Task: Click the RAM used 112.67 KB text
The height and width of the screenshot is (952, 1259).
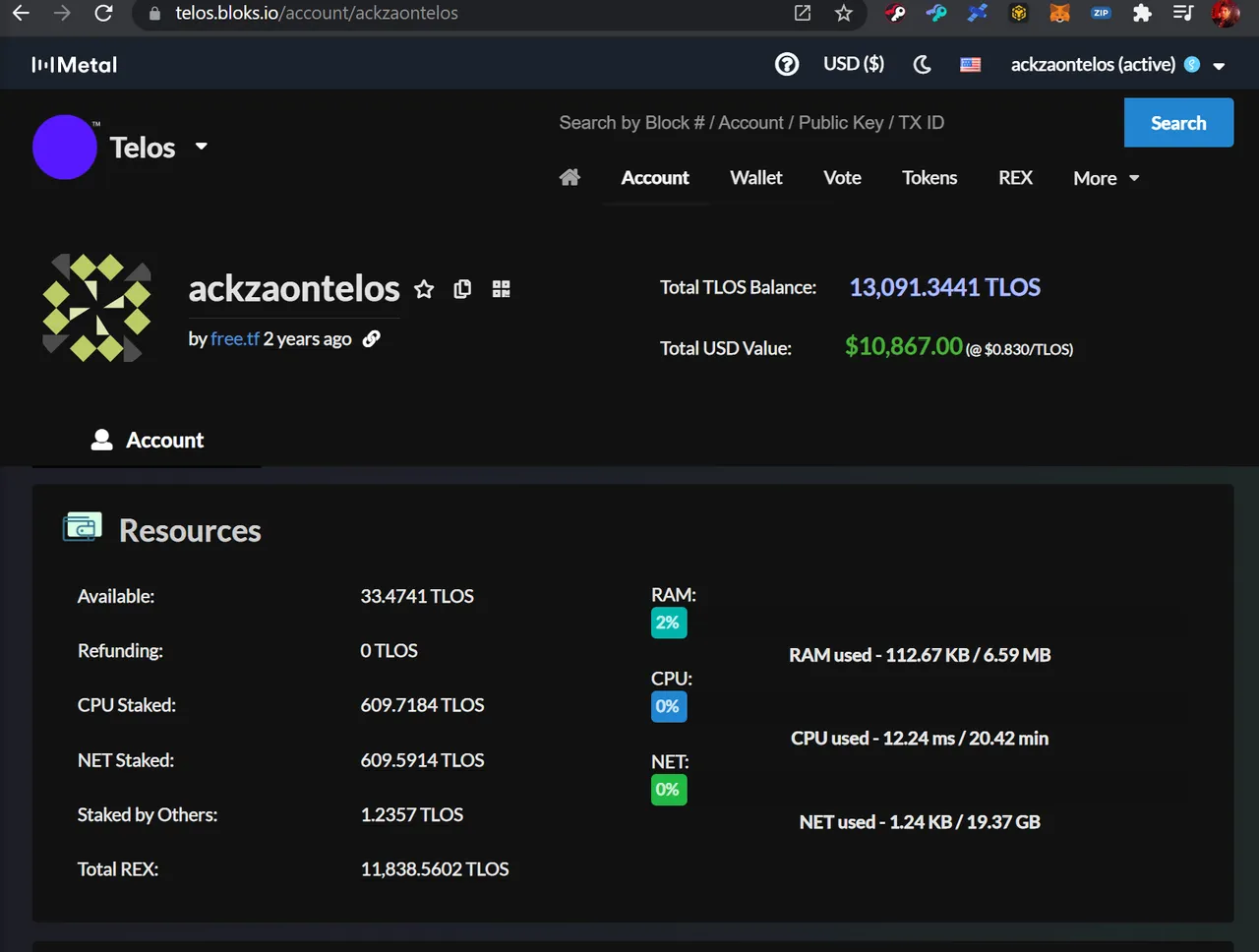Action: [x=920, y=655]
